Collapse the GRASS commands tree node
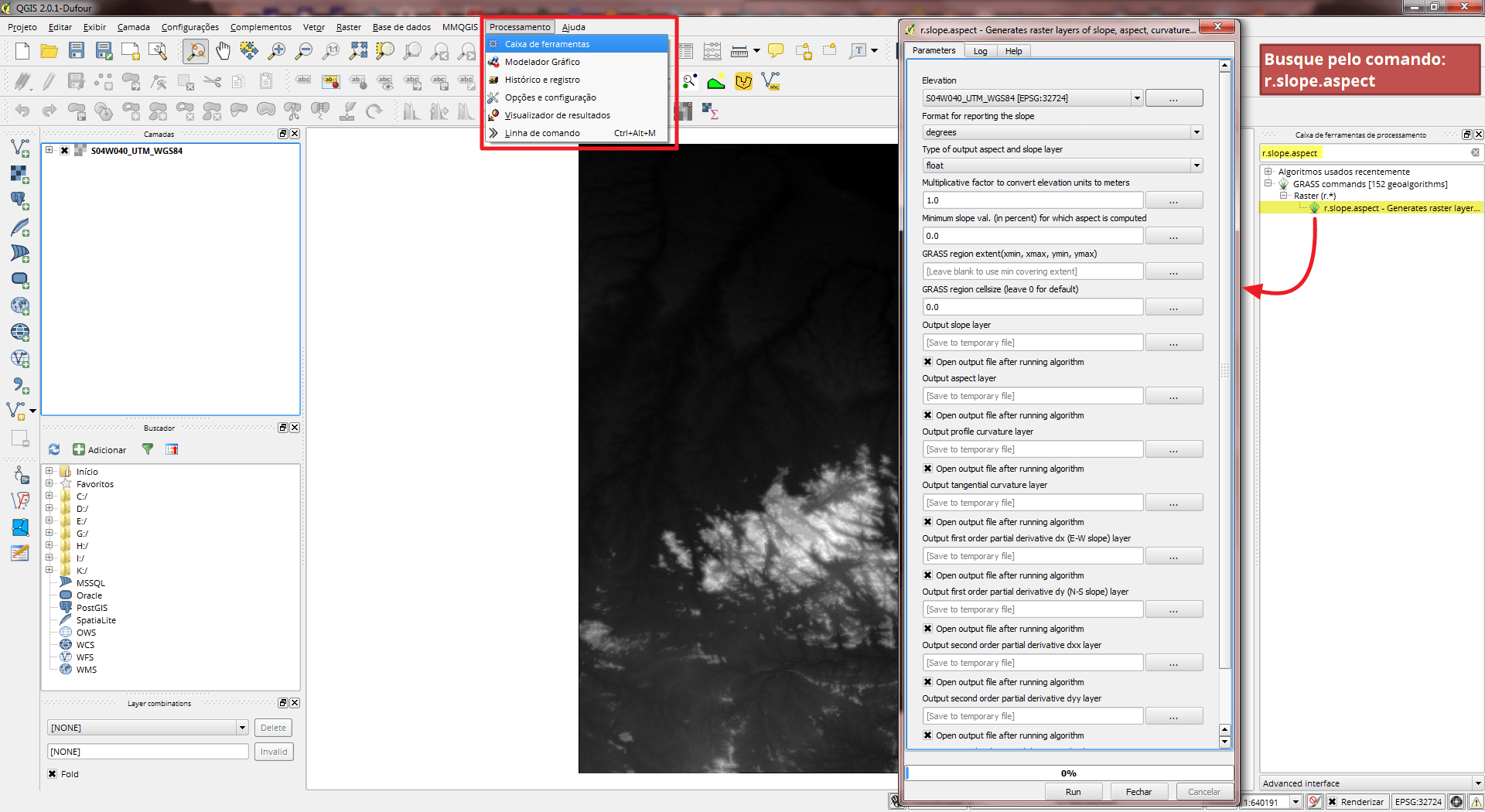Screen dimensions: 1485x812 [x=1268, y=183]
